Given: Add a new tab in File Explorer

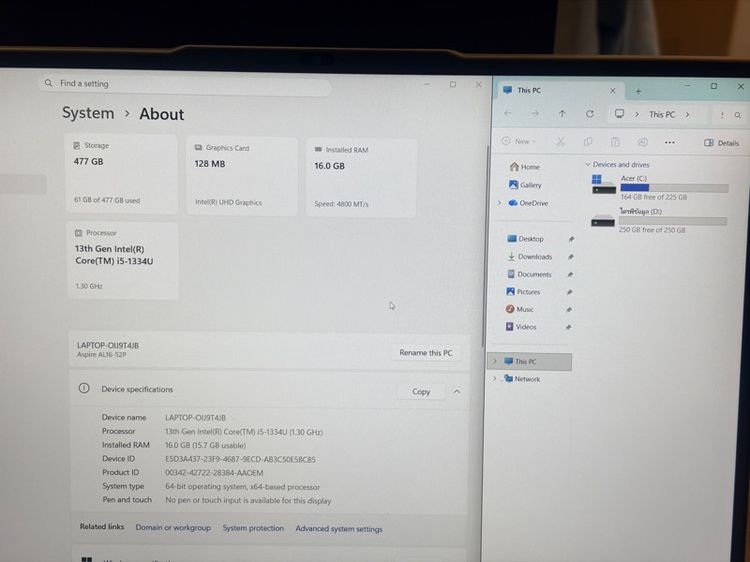Looking at the screenshot, I should 638,91.
